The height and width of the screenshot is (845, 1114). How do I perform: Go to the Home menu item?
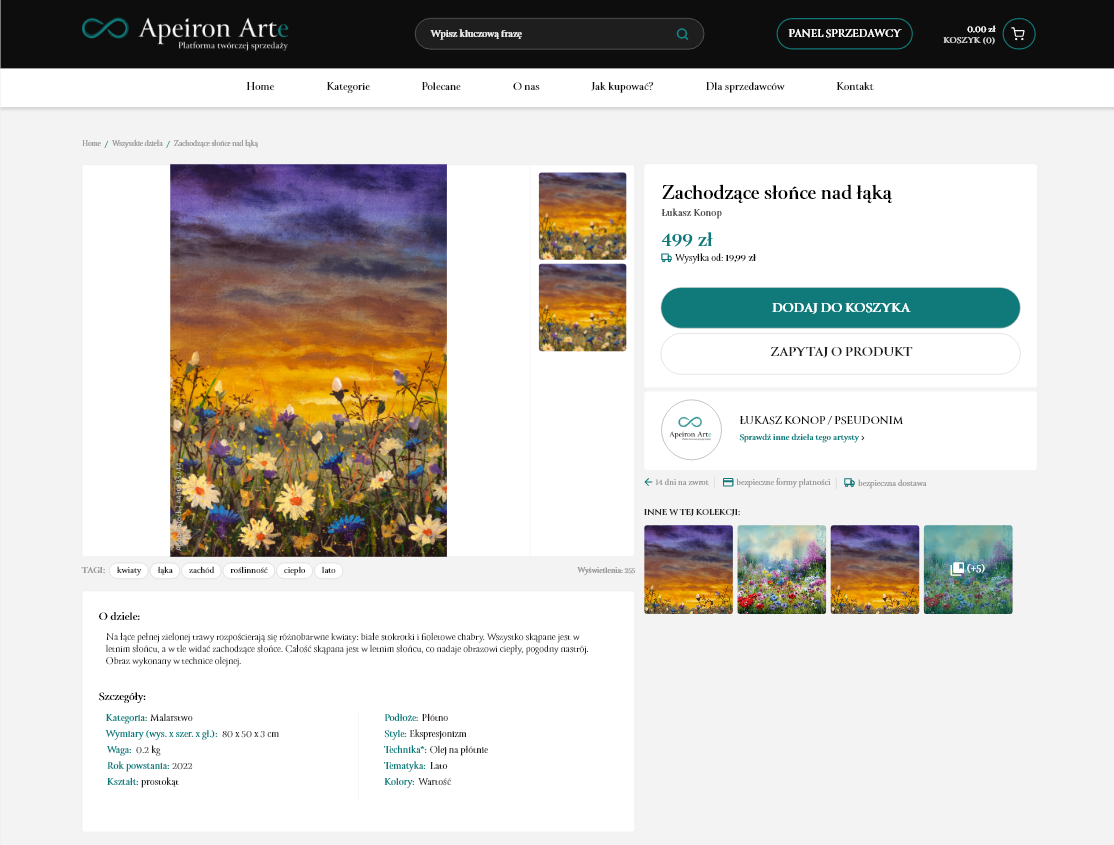pos(260,87)
